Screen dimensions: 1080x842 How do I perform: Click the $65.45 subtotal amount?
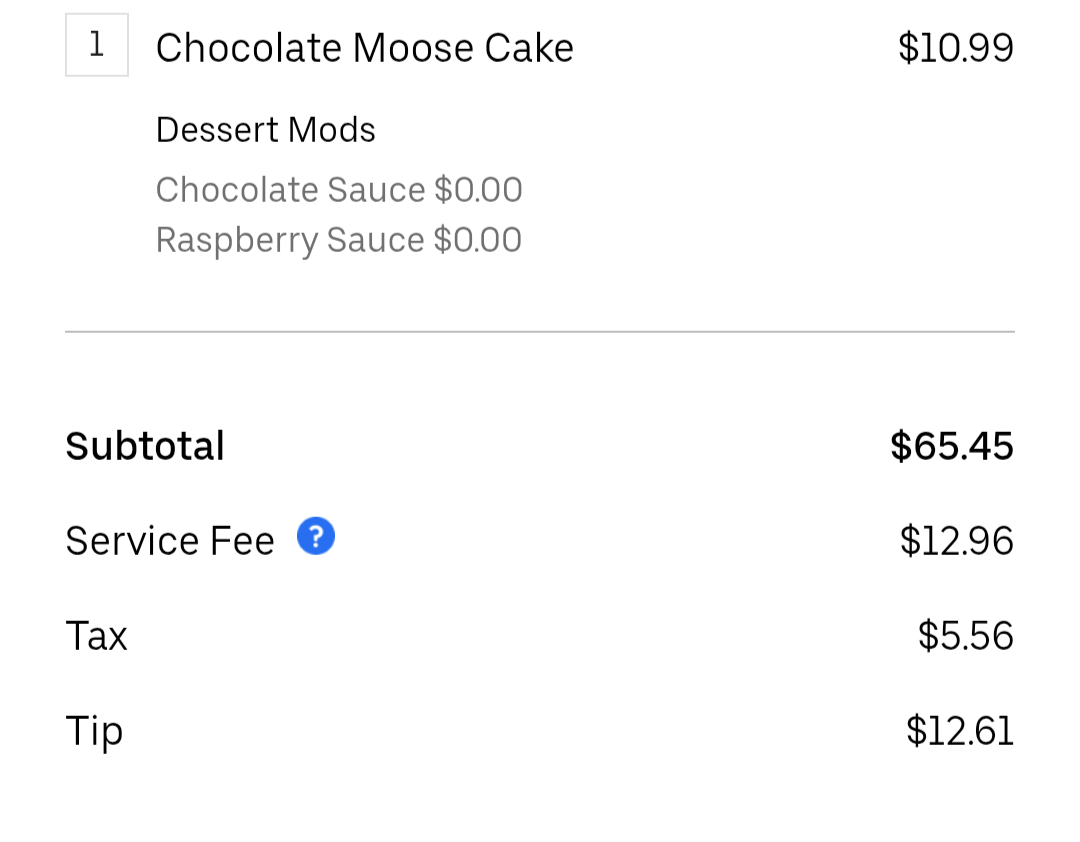click(x=951, y=446)
